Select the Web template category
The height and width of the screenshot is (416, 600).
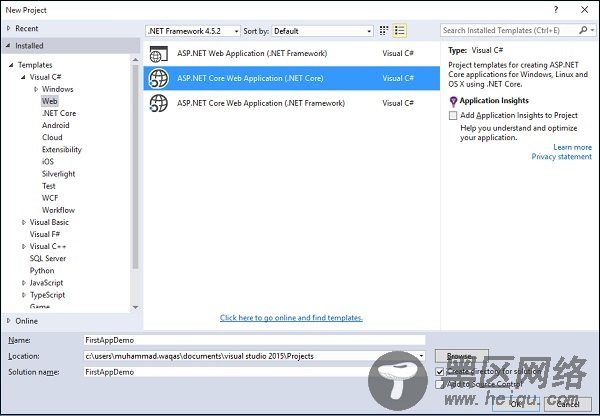[x=50, y=101]
